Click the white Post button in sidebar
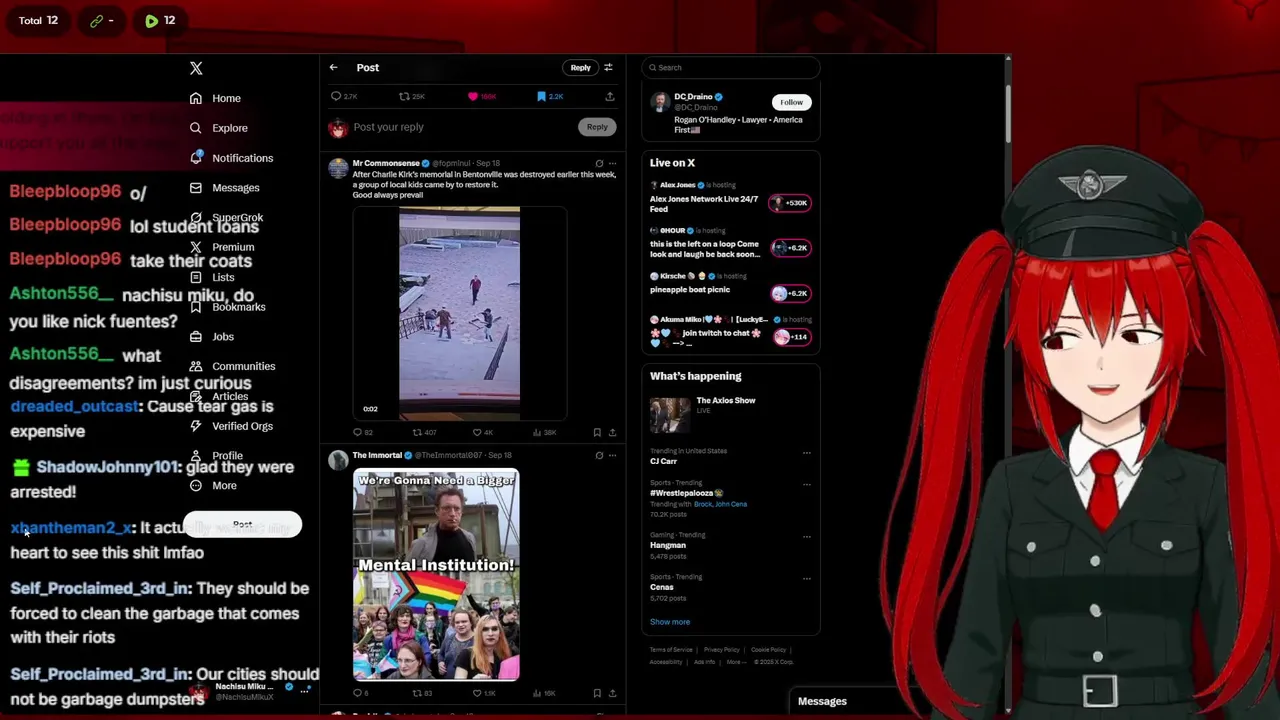Viewport: 1280px width, 720px height. click(242, 525)
